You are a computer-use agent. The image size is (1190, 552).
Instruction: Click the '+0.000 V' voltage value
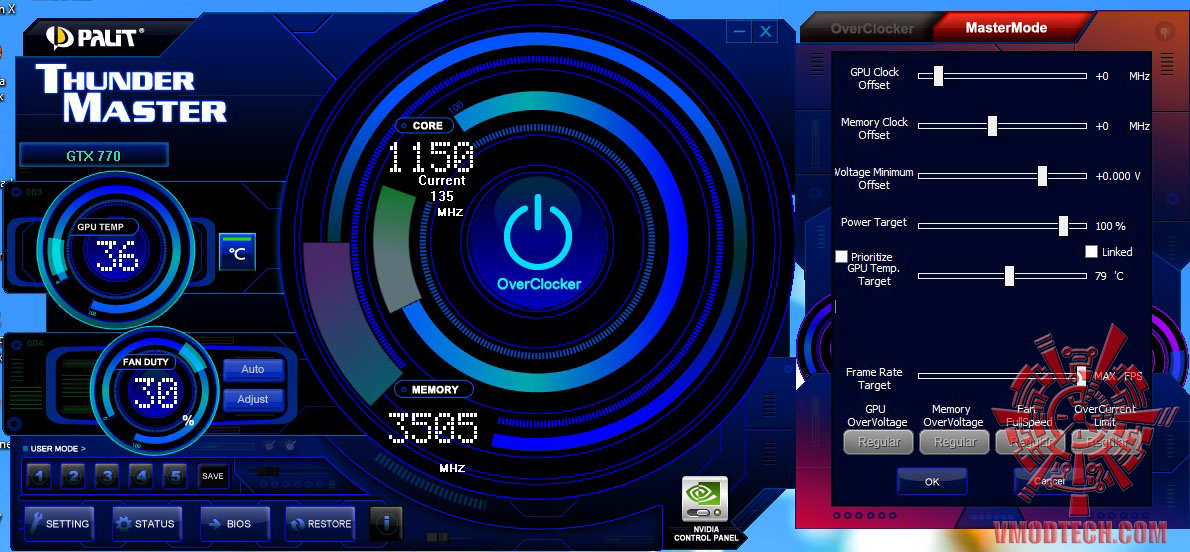[x=1118, y=176]
